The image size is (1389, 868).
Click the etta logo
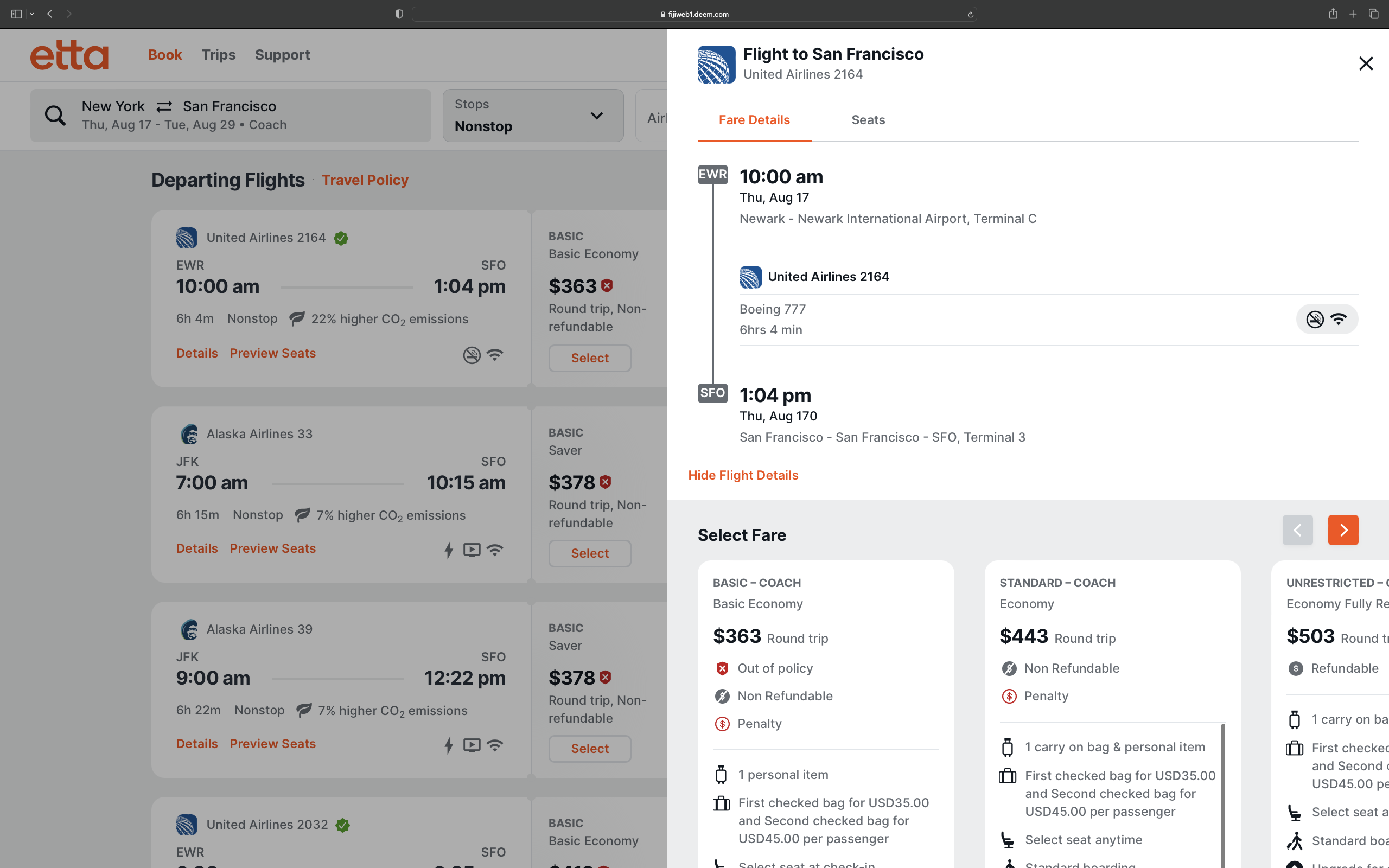point(69,55)
